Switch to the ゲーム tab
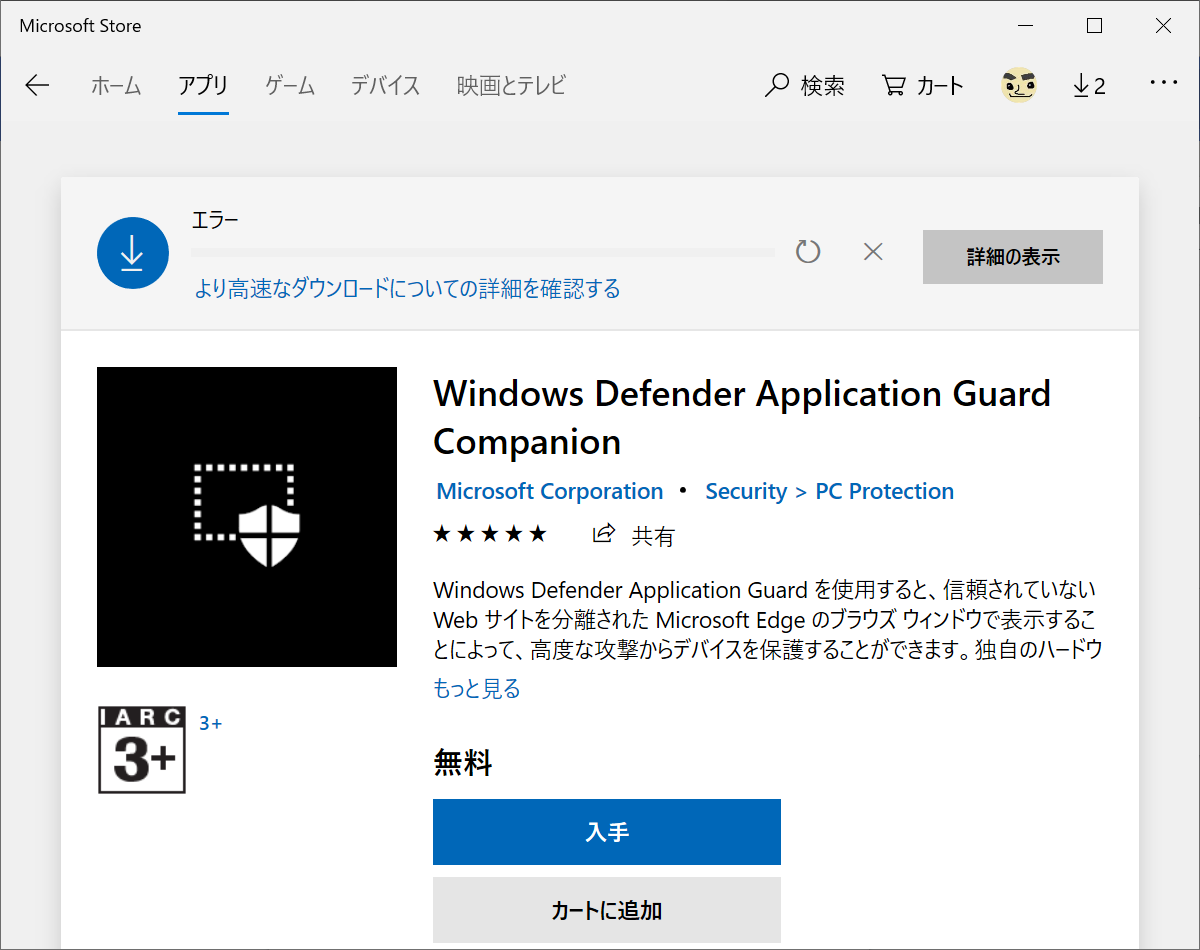The height and width of the screenshot is (950, 1200). [x=290, y=86]
